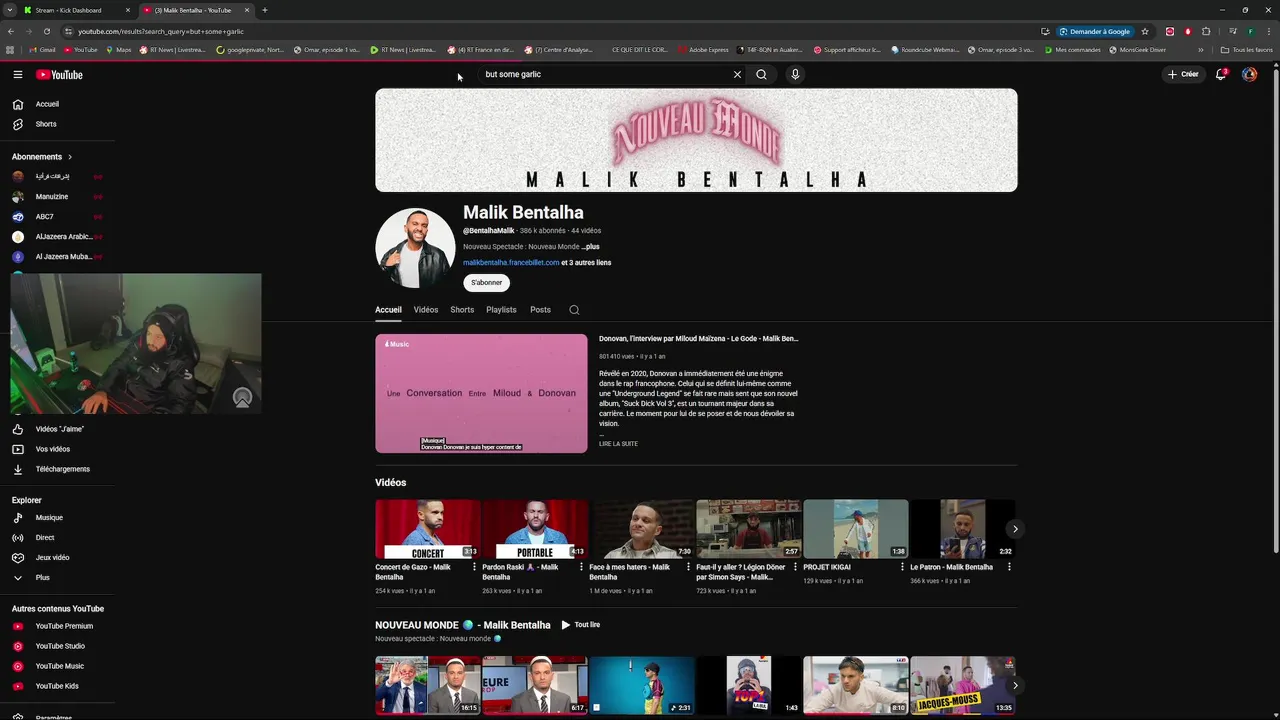Open the et 3 autres liens link
The width and height of the screenshot is (1280, 720).
(x=586, y=263)
